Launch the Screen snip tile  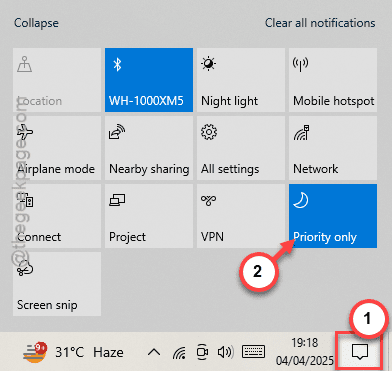coord(57,284)
